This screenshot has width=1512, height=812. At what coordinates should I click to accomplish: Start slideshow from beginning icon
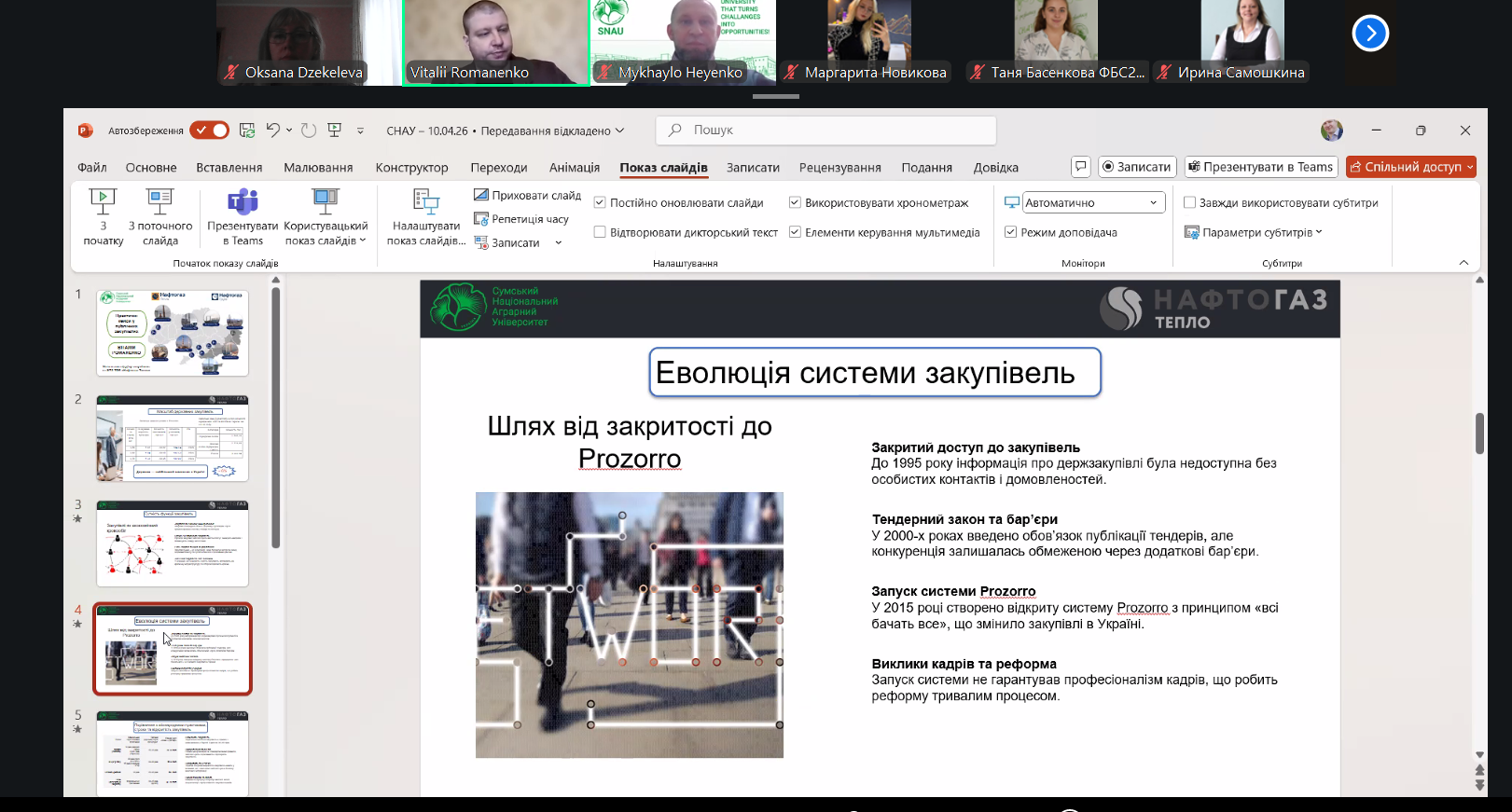coord(103,200)
